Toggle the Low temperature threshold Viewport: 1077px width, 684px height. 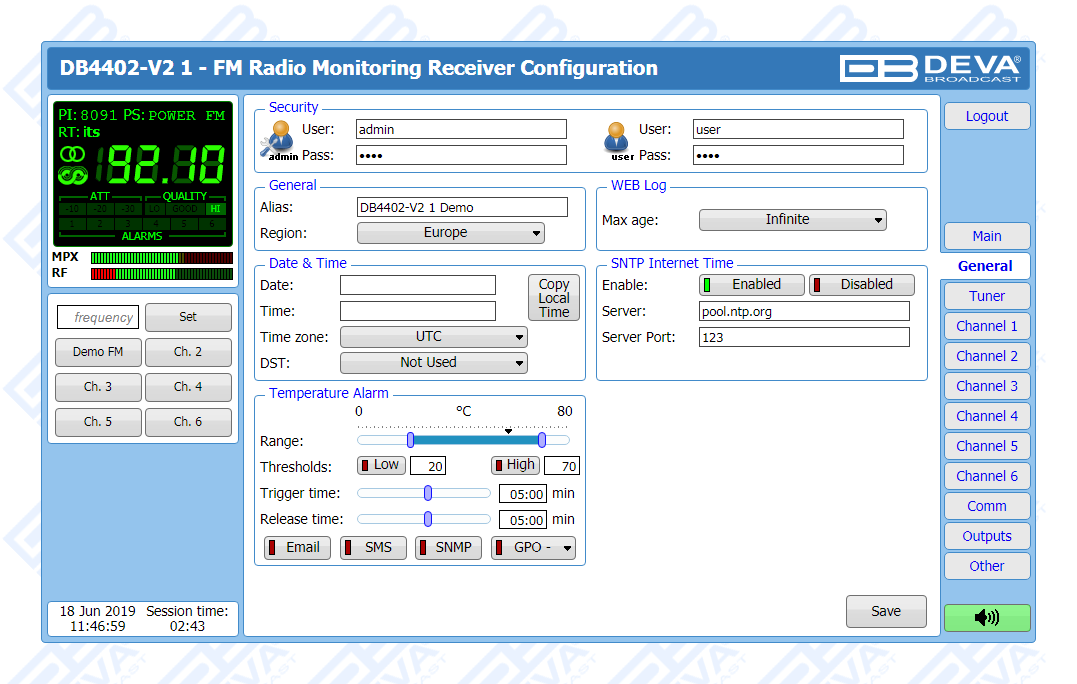(x=380, y=465)
